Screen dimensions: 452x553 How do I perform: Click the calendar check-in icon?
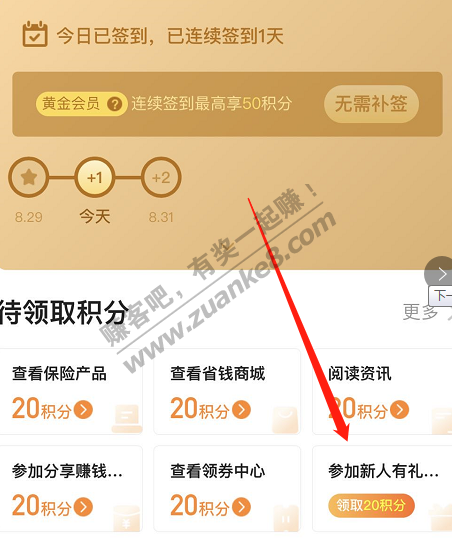click(x=35, y=34)
